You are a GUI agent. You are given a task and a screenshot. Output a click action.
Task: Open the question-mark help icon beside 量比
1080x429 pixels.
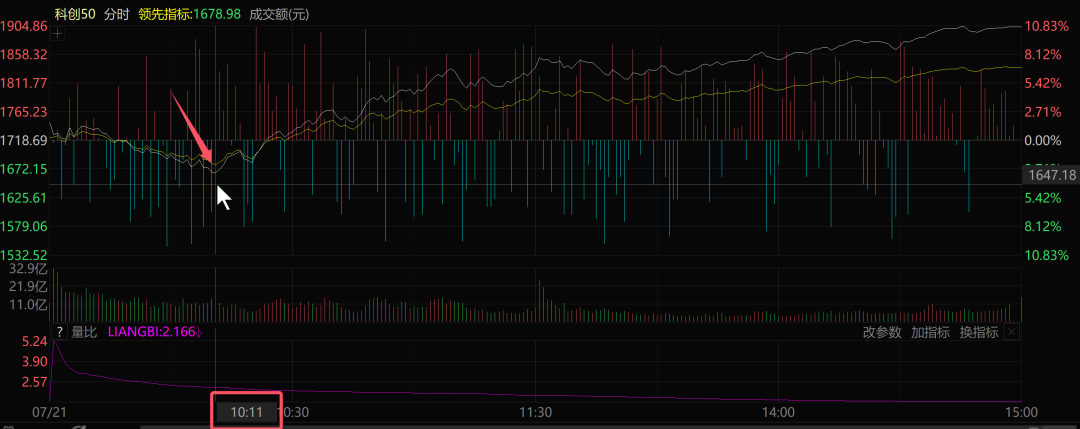(59, 333)
